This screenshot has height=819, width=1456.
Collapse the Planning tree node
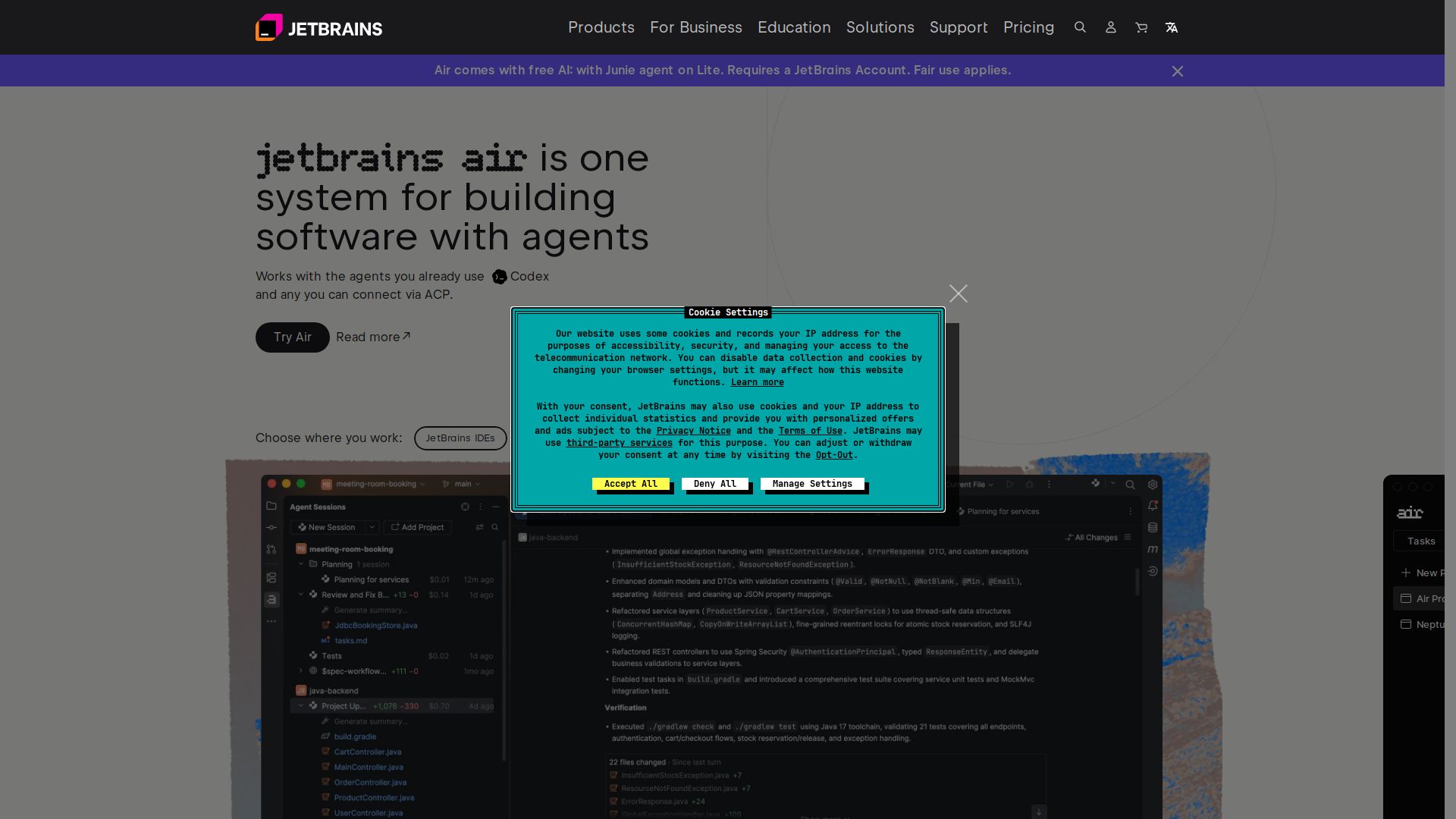(301, 564)
